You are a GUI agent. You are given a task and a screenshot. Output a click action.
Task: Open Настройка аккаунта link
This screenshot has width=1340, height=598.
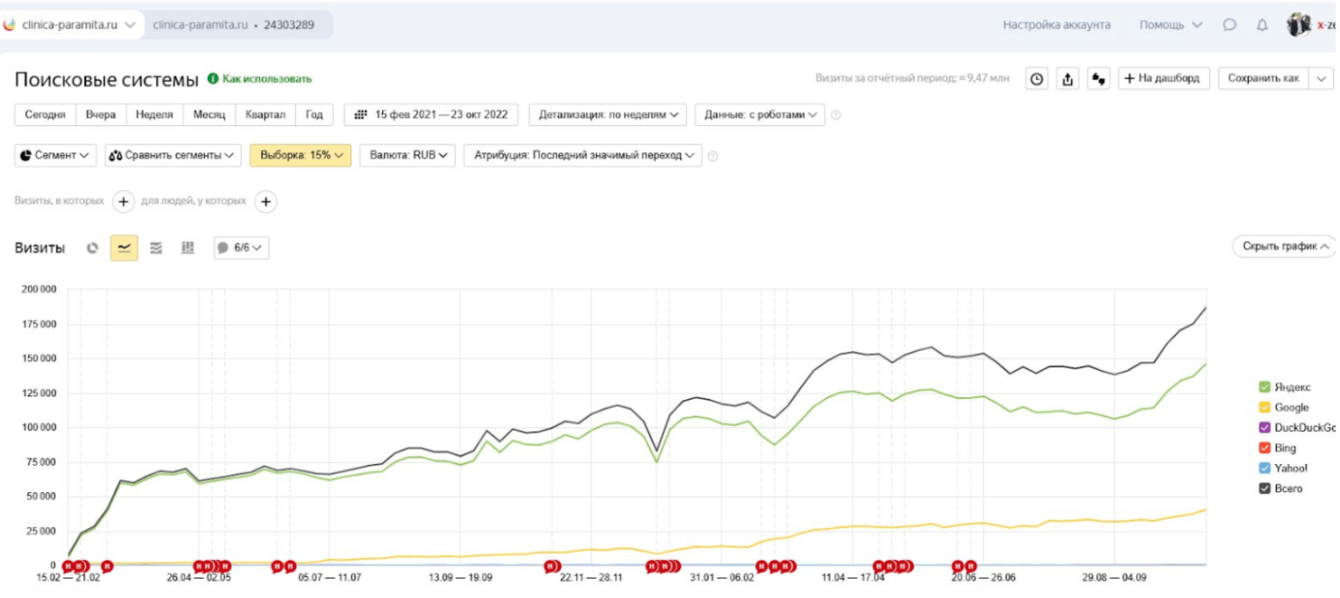[x=1056, y=25]
